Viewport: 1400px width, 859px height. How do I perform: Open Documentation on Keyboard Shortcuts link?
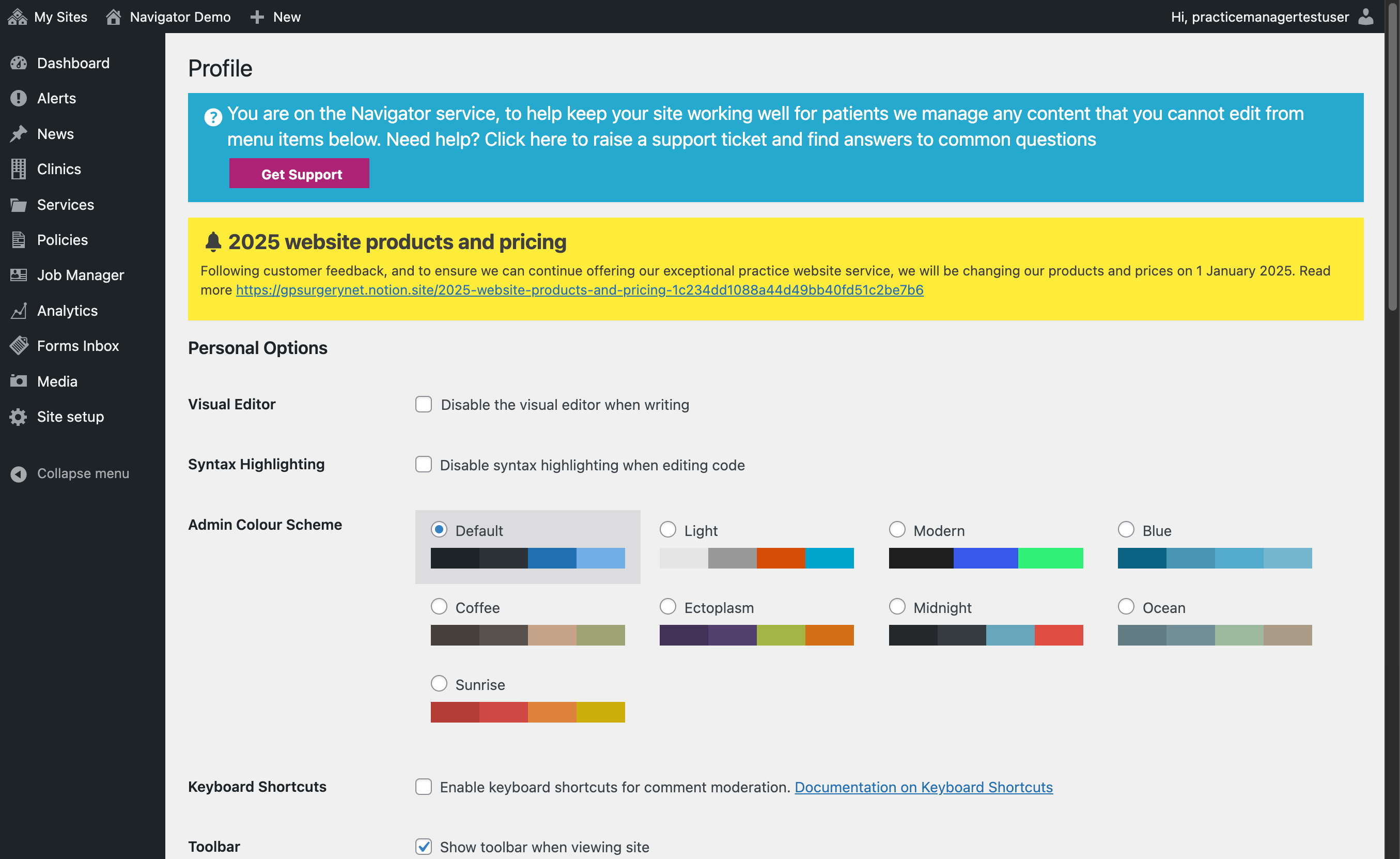pyautogui.click(x=923, y=787)
